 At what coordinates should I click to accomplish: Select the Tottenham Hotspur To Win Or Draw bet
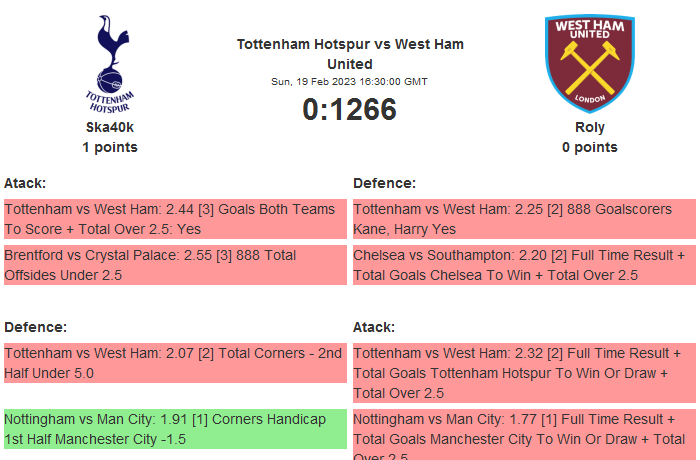pos(524,373)
